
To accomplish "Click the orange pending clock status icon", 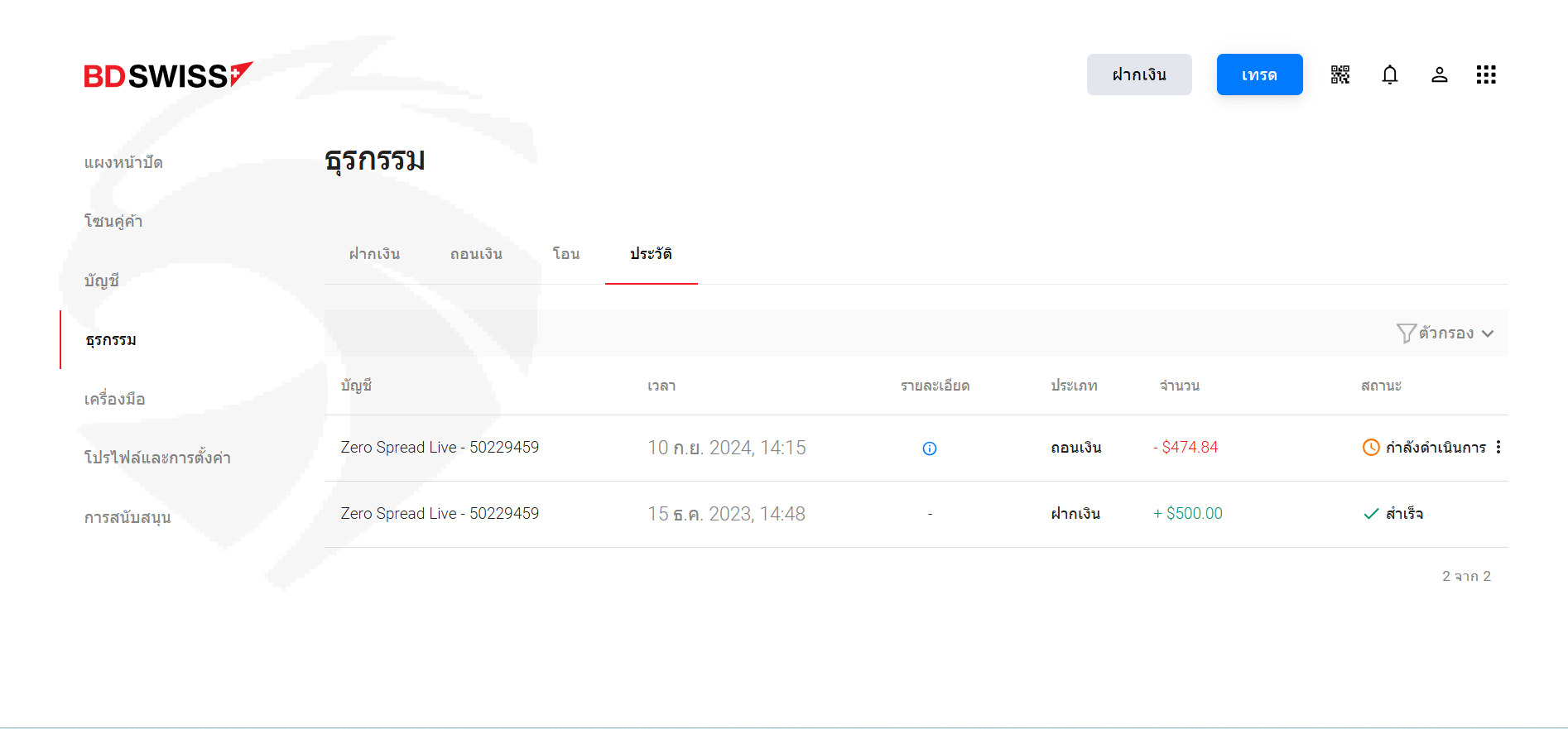I will (1371, 448).
